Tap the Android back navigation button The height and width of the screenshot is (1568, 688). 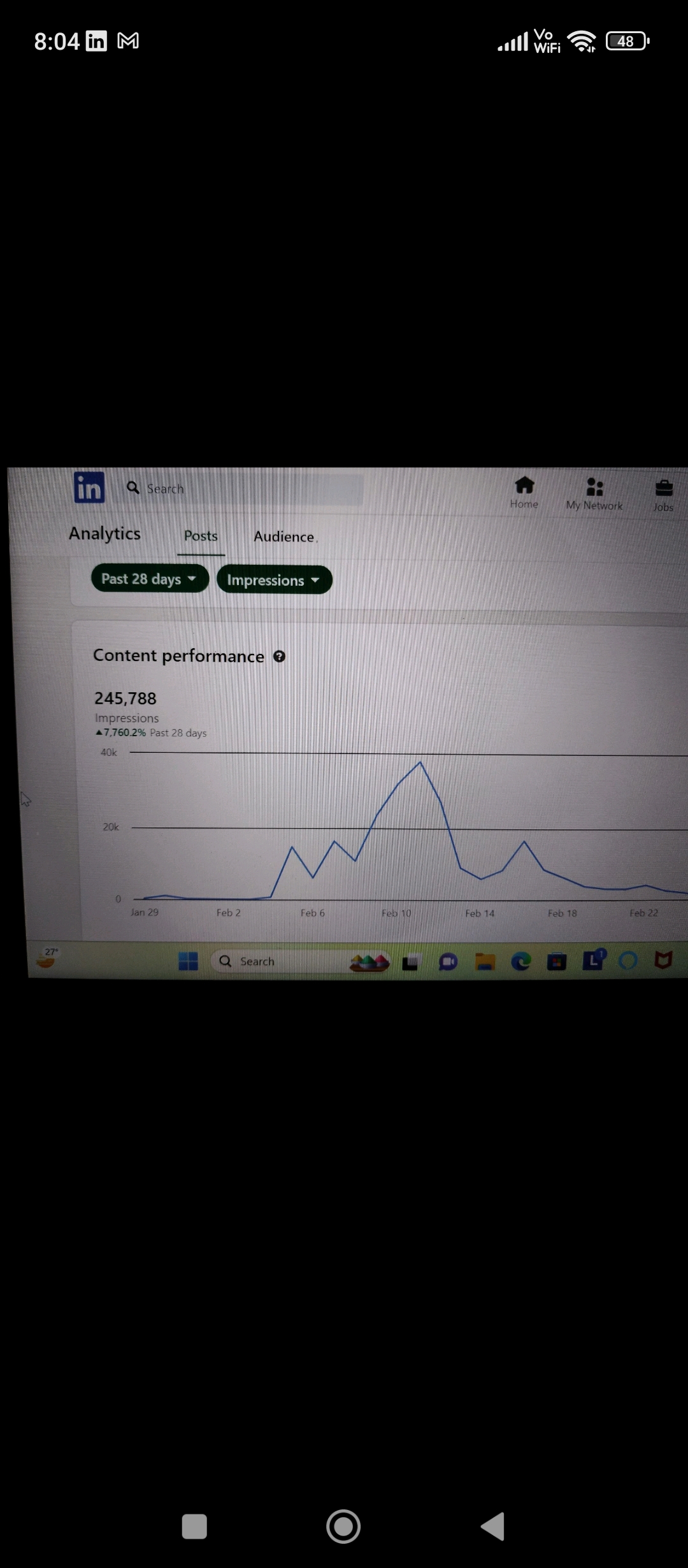point(493,1527)
